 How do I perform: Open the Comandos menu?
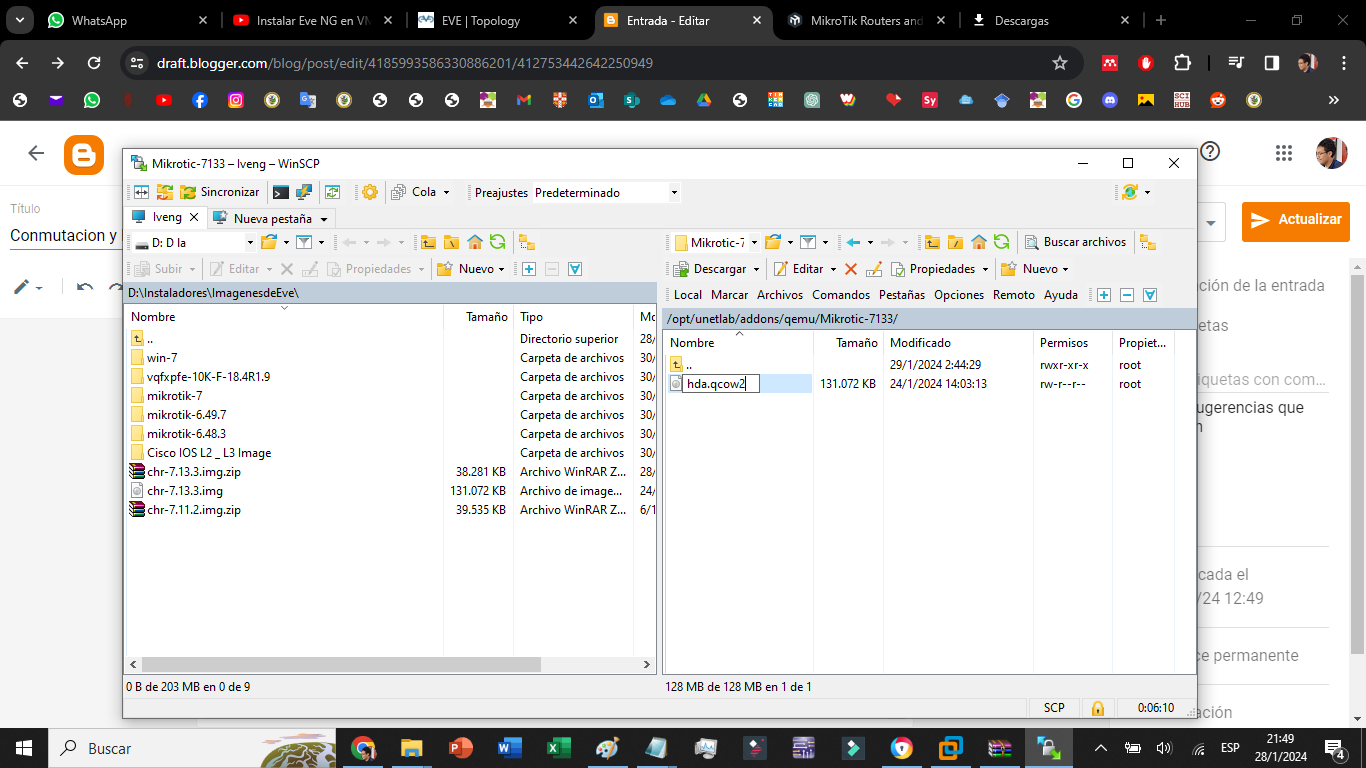[x=841, y=295]
